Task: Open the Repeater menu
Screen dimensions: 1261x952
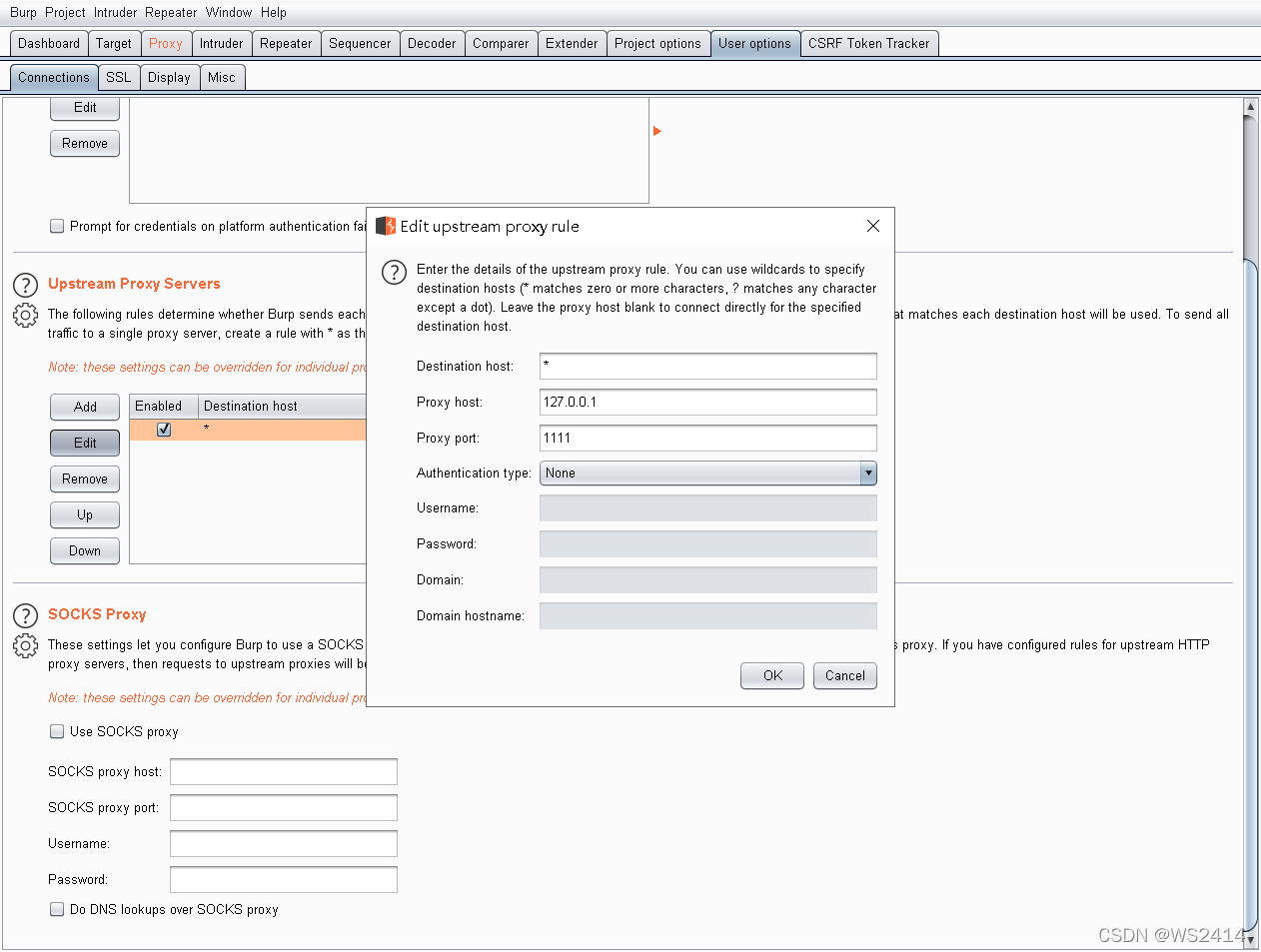Action: (x=171, y=12)
